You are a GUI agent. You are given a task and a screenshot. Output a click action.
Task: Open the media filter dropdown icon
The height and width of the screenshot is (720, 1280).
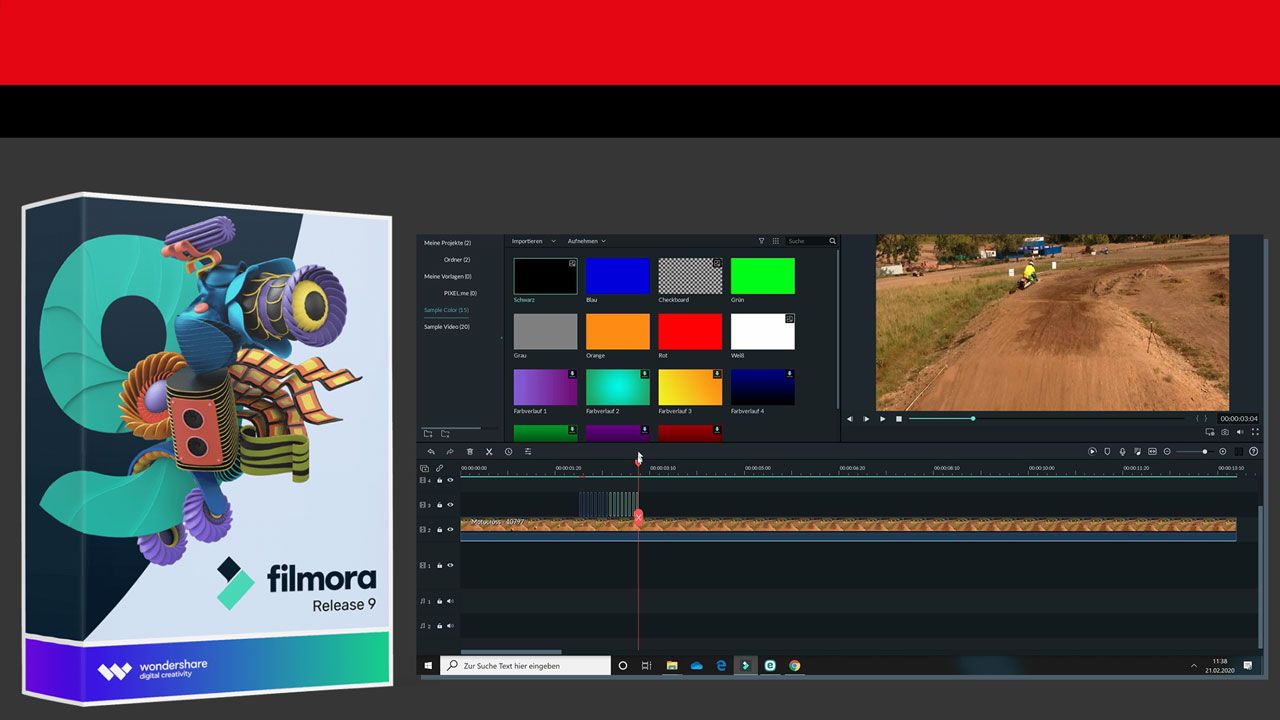(x=762, y=241)
